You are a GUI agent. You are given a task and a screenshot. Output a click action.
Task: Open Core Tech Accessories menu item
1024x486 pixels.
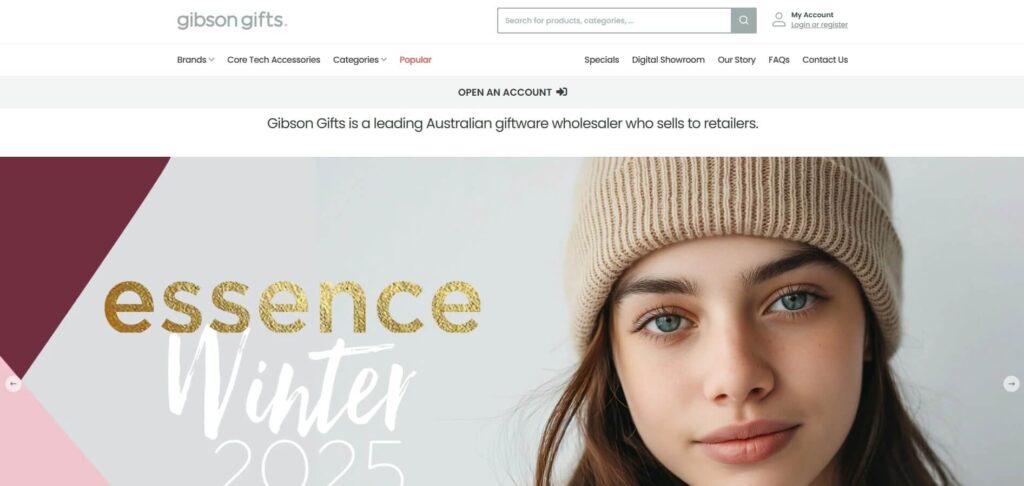274,59
